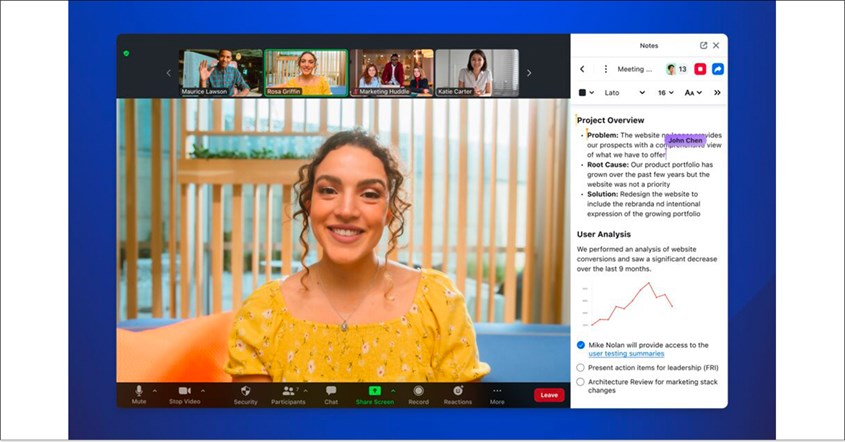The height and width of the screenshot is (442, 845).
Task: Click the Notes panel title
Action: click(x=649, y=46)
